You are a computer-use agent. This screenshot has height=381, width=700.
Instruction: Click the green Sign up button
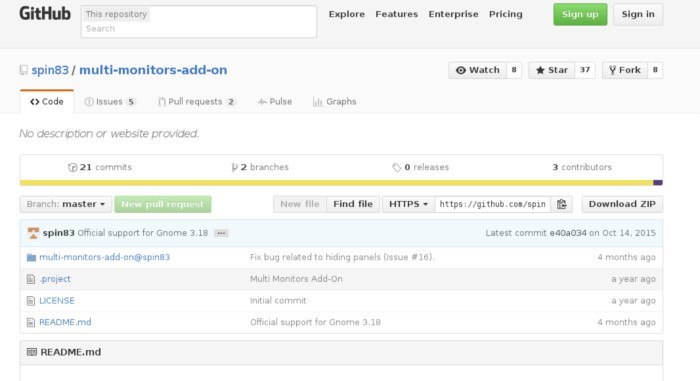click(580, 14)
